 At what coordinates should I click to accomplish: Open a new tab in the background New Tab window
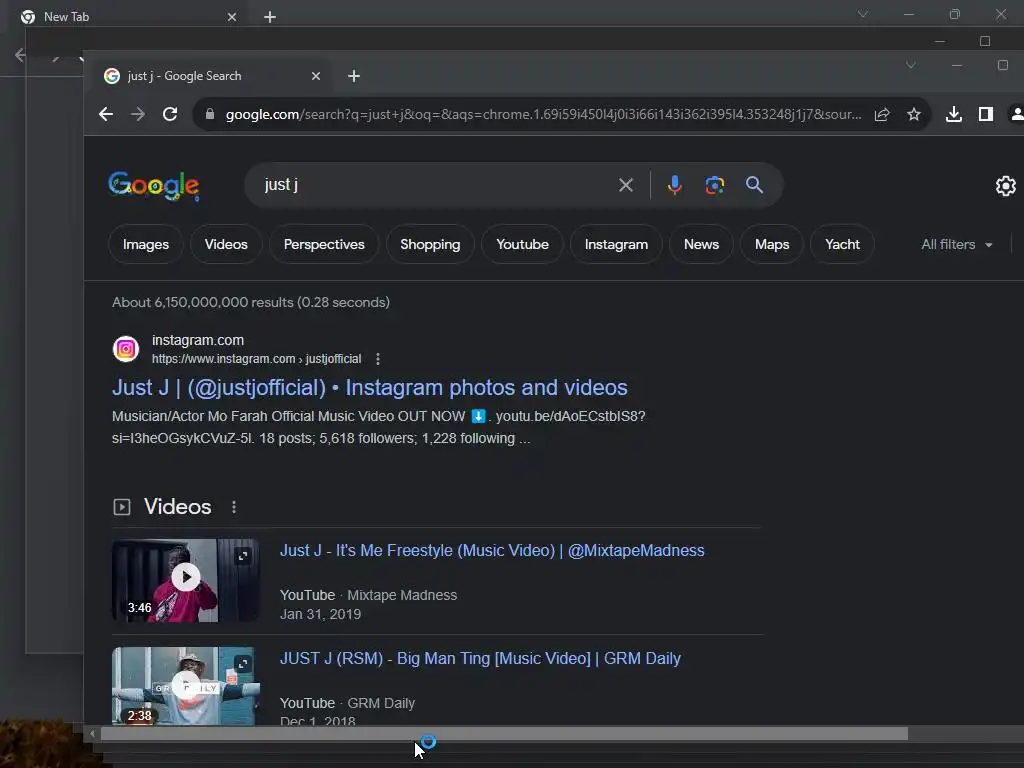tap(270, 17)
